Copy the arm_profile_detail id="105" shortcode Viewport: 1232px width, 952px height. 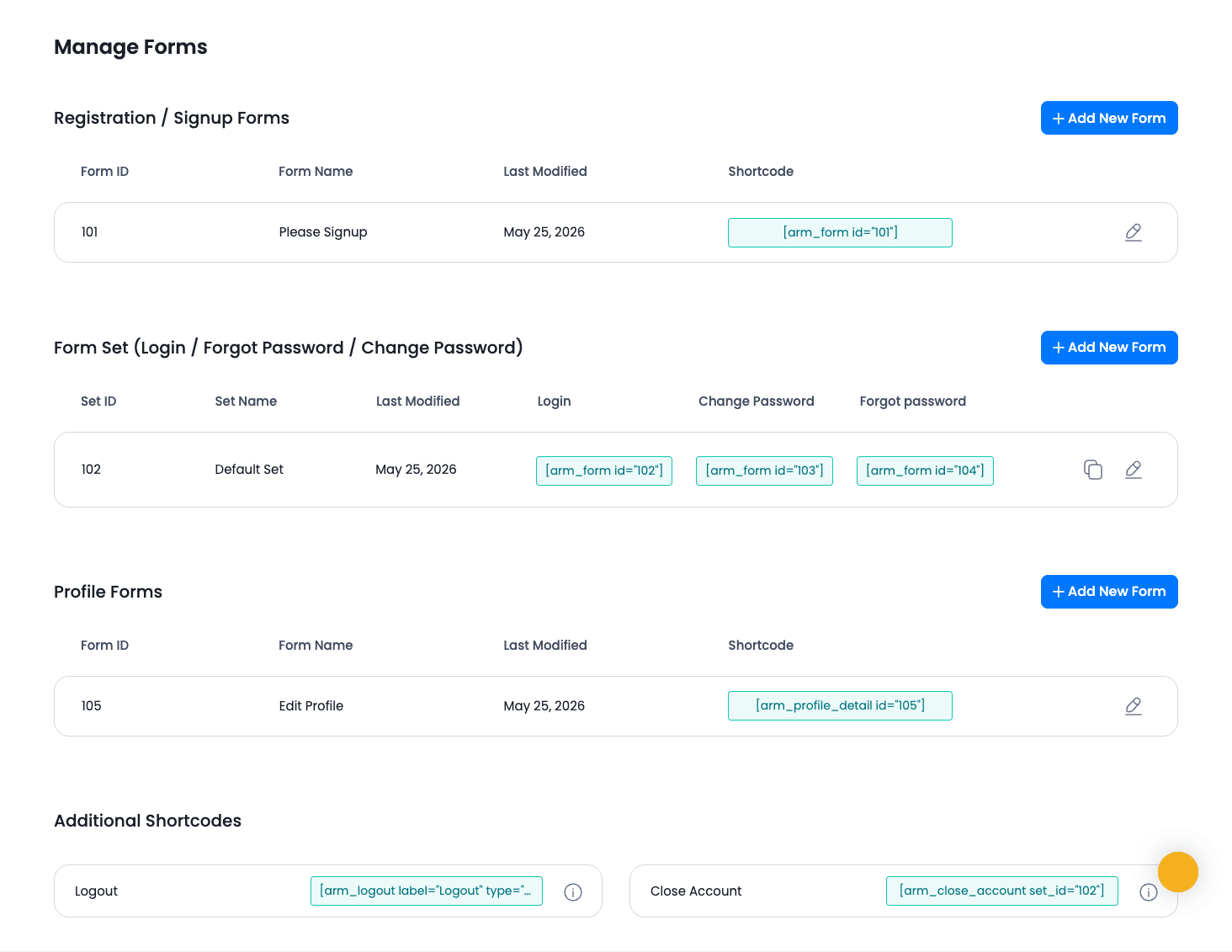click(x=840, y=705)
